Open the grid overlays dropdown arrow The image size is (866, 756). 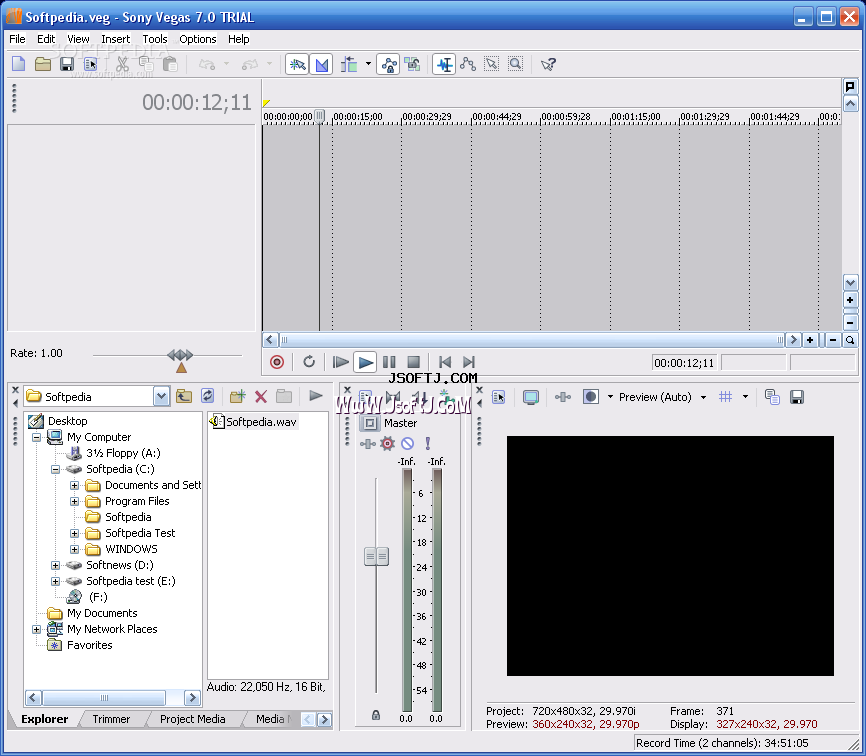(x=745, y=396)
